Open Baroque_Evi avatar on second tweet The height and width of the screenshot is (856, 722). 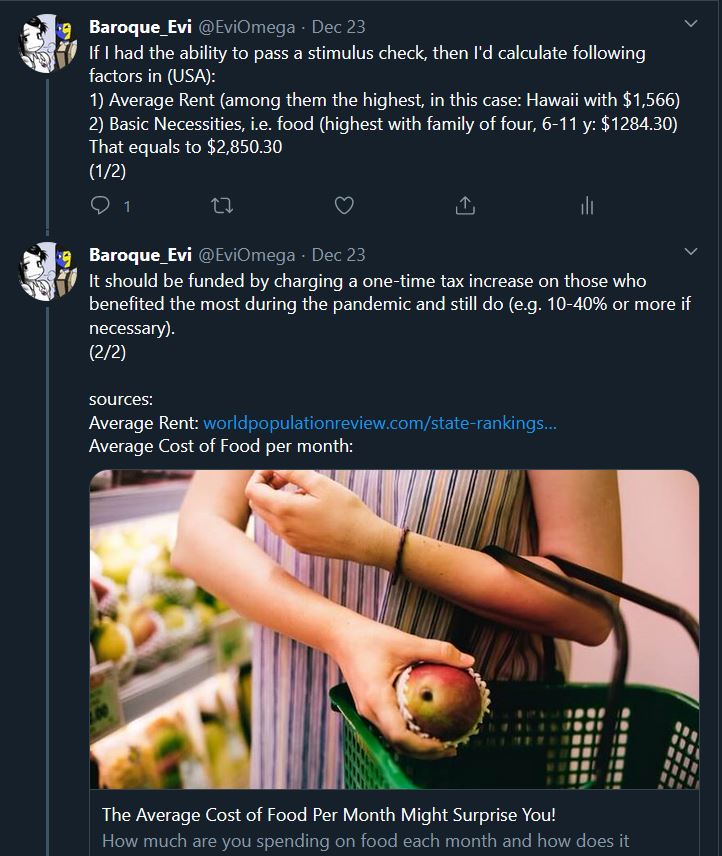click(49, 271)
